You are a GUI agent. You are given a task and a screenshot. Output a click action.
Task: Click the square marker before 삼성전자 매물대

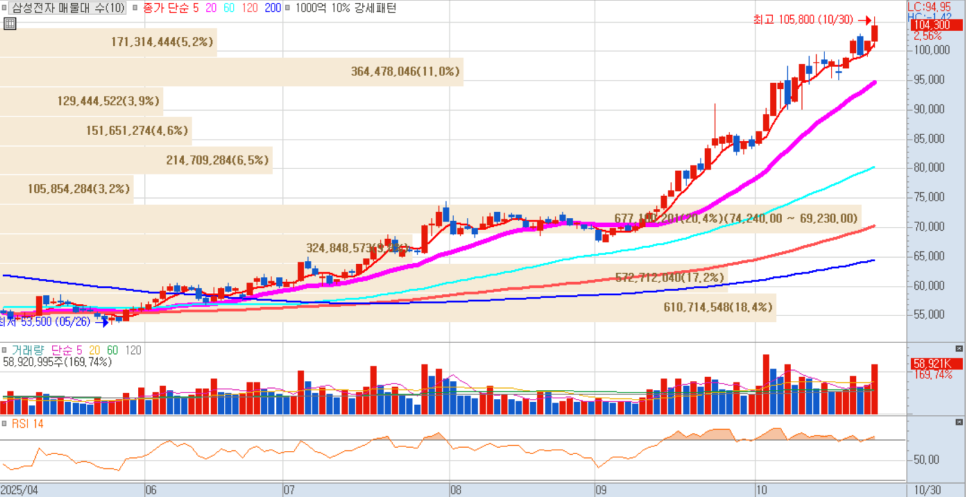(5, 9)
